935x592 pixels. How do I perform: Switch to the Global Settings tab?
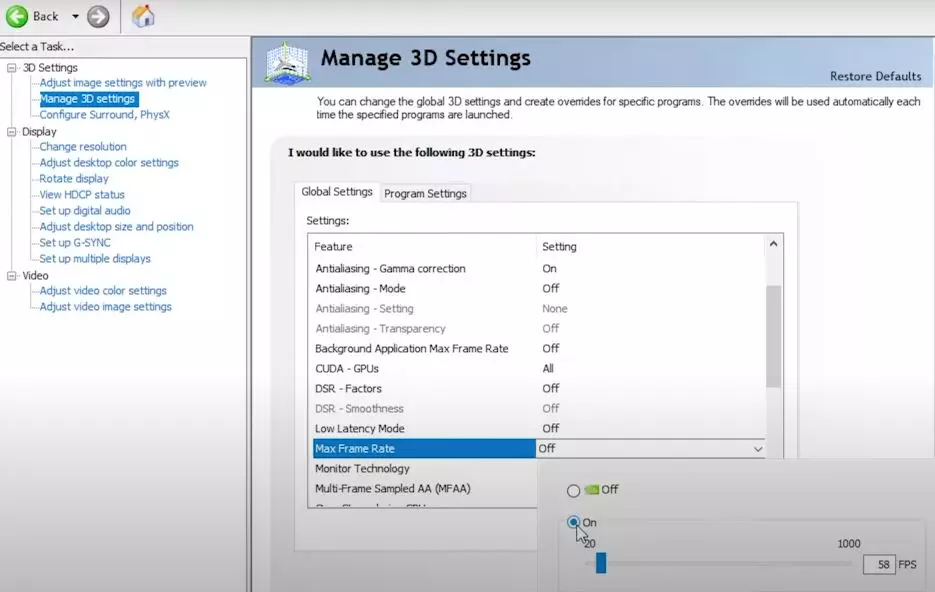(x=337, y=192)
